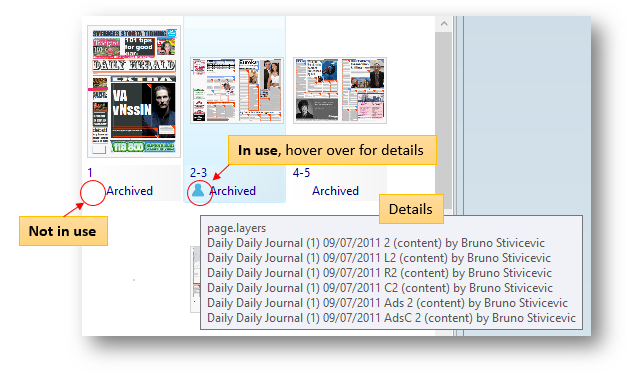Click the Archived status under page 2-3

pyautogui.click(x=233, y=191)
